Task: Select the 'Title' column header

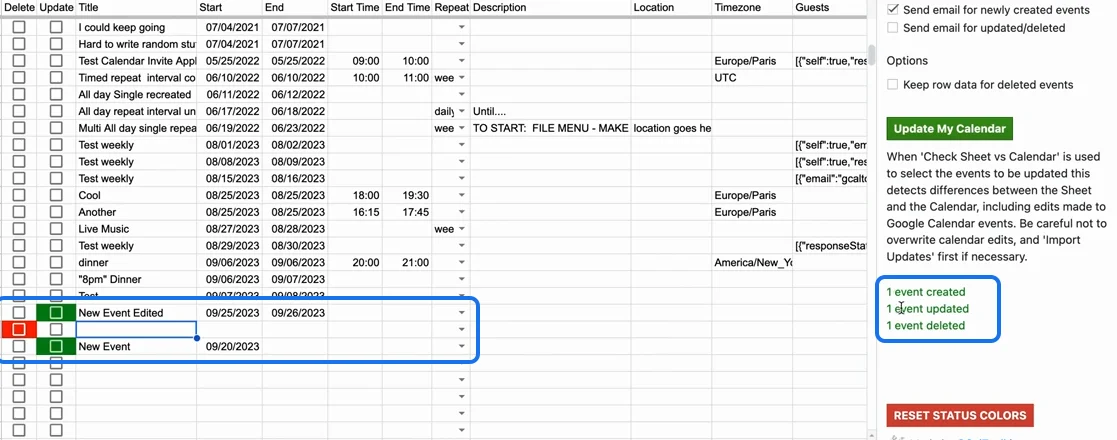Action: [x=136, y=8]
